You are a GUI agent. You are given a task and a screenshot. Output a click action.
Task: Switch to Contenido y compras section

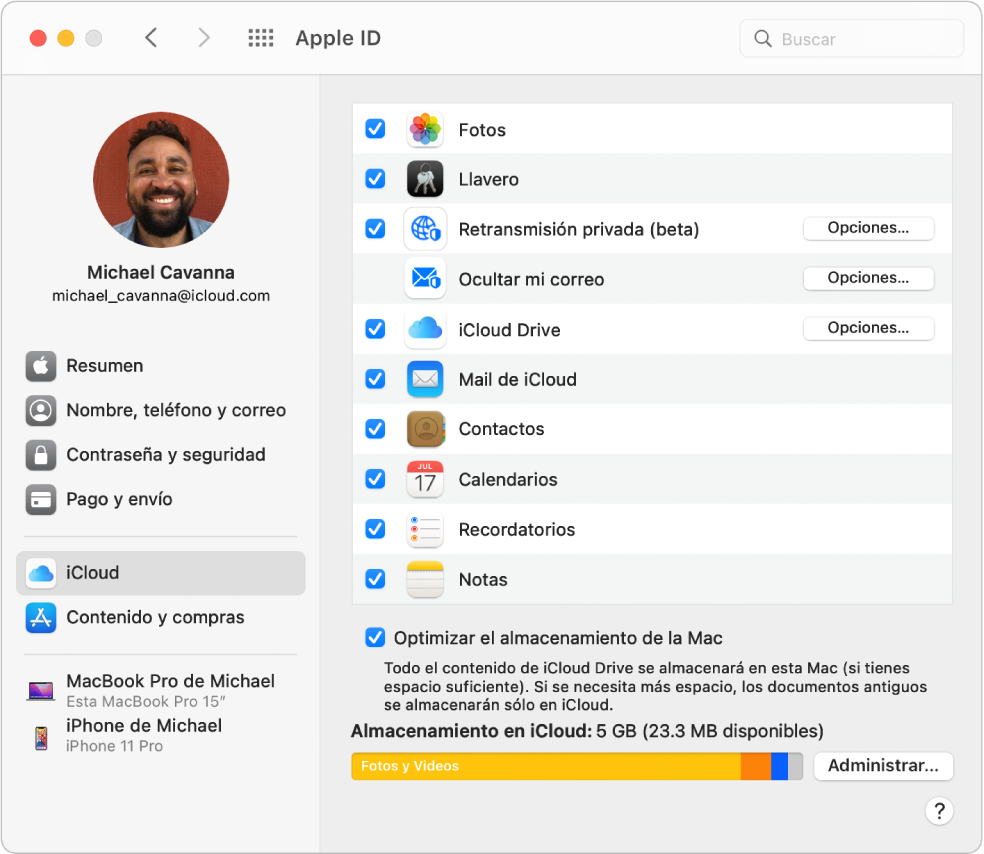click(x=155, y=618)
